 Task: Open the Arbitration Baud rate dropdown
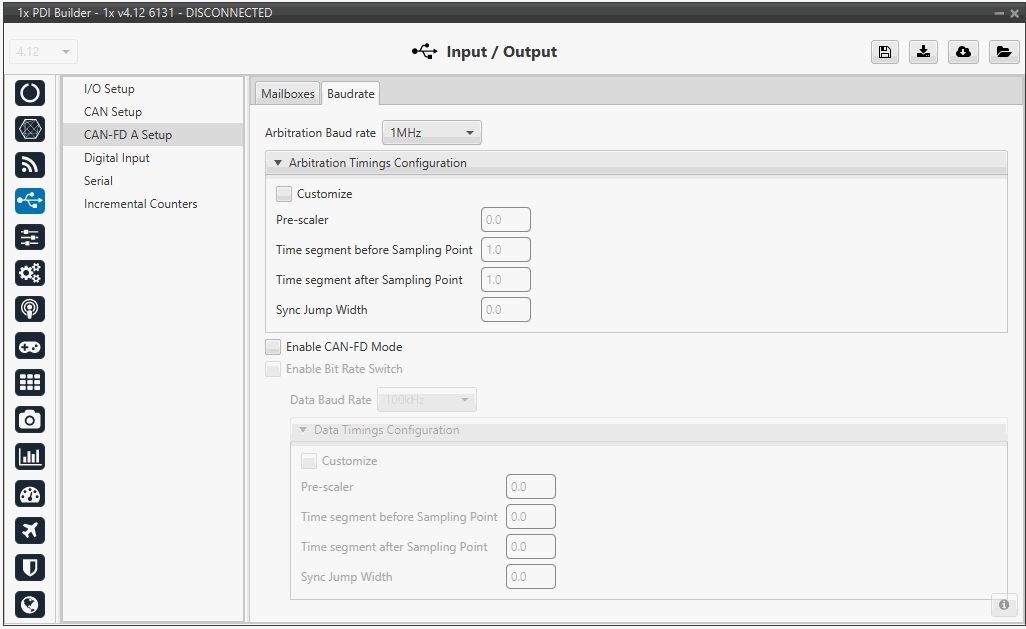click(x=431, y=132)
